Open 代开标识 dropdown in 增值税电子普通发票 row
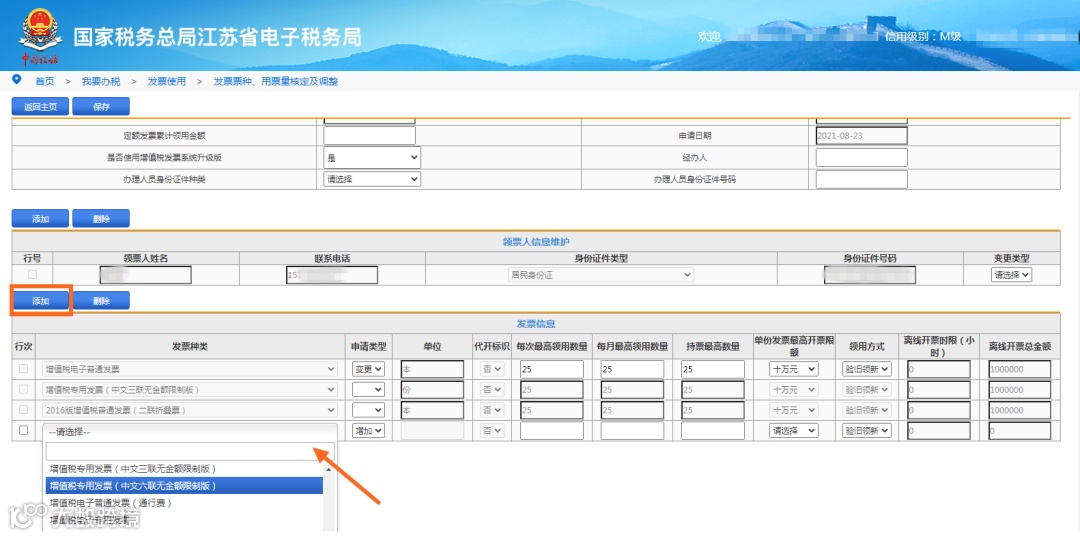The image size is (1080, 537). tap(492, 369)
